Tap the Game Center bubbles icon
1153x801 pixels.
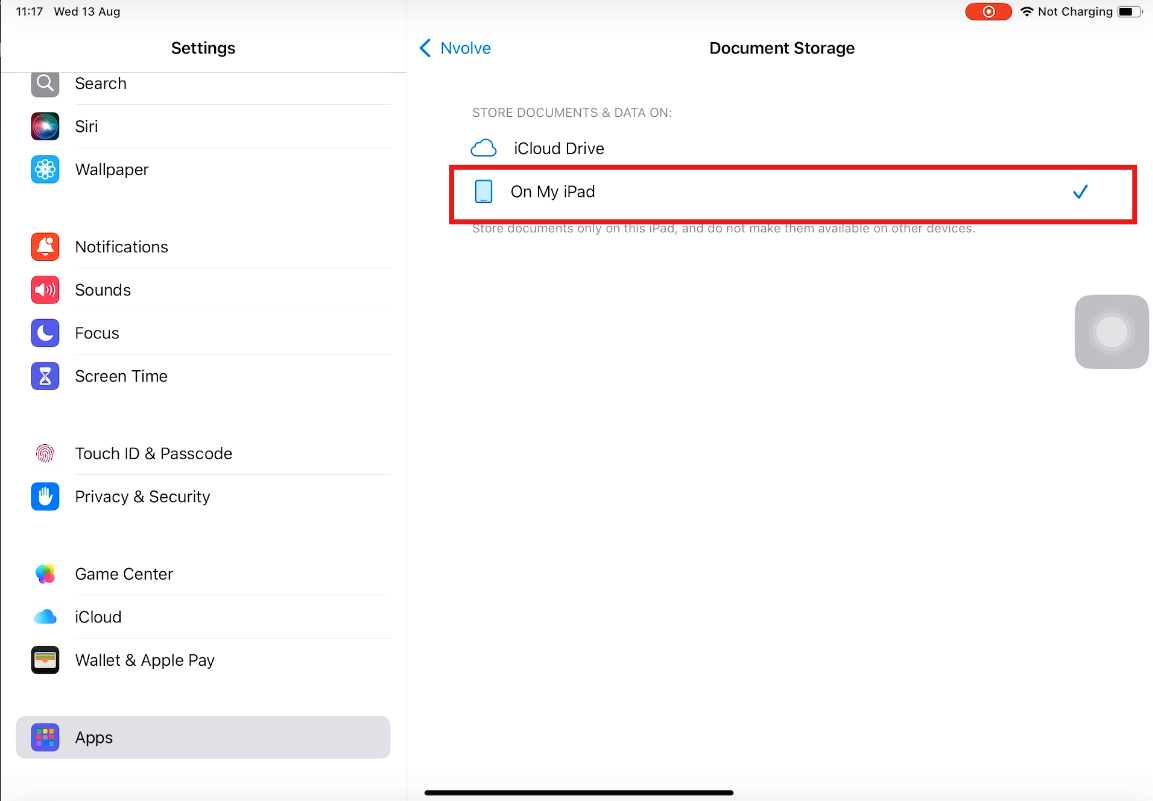pyautogui.click(x=45, y=574)
